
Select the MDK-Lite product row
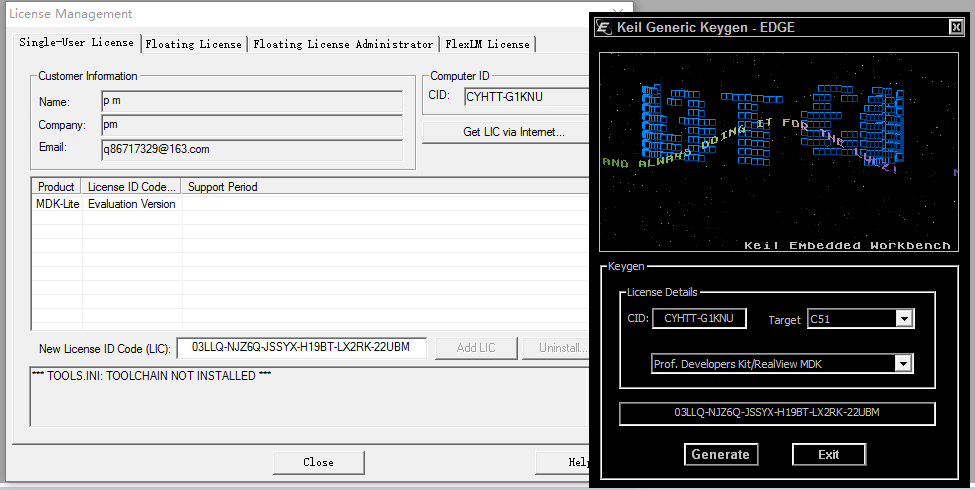coord(310,204)
